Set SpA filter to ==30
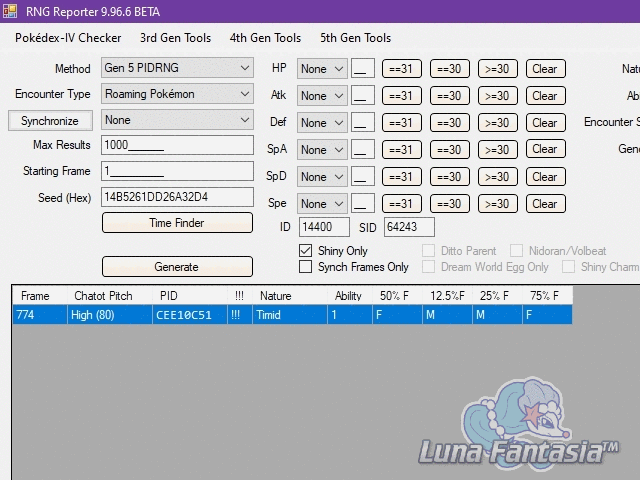 [450, 150]
